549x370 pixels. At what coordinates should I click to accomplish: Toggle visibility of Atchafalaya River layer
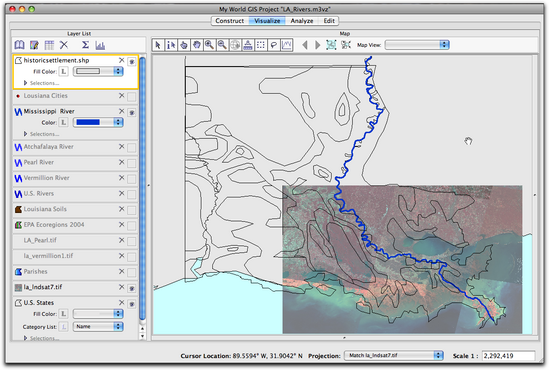click(x=132, y=148)
